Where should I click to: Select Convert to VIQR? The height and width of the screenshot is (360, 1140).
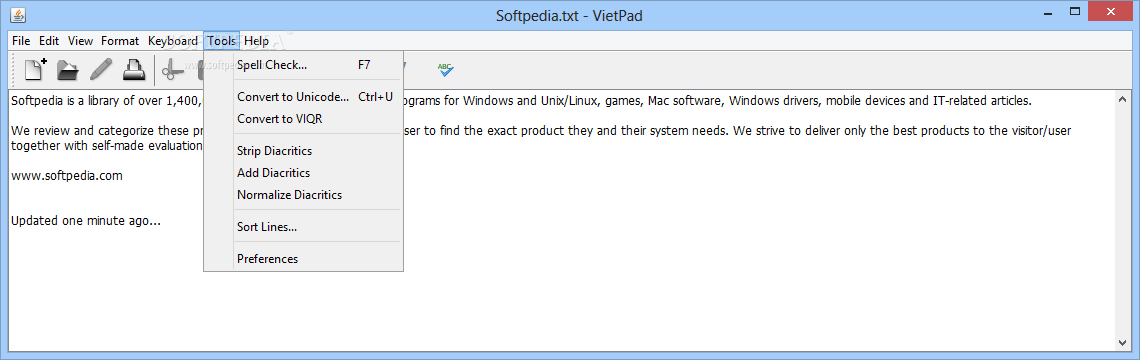coord(303,119)
